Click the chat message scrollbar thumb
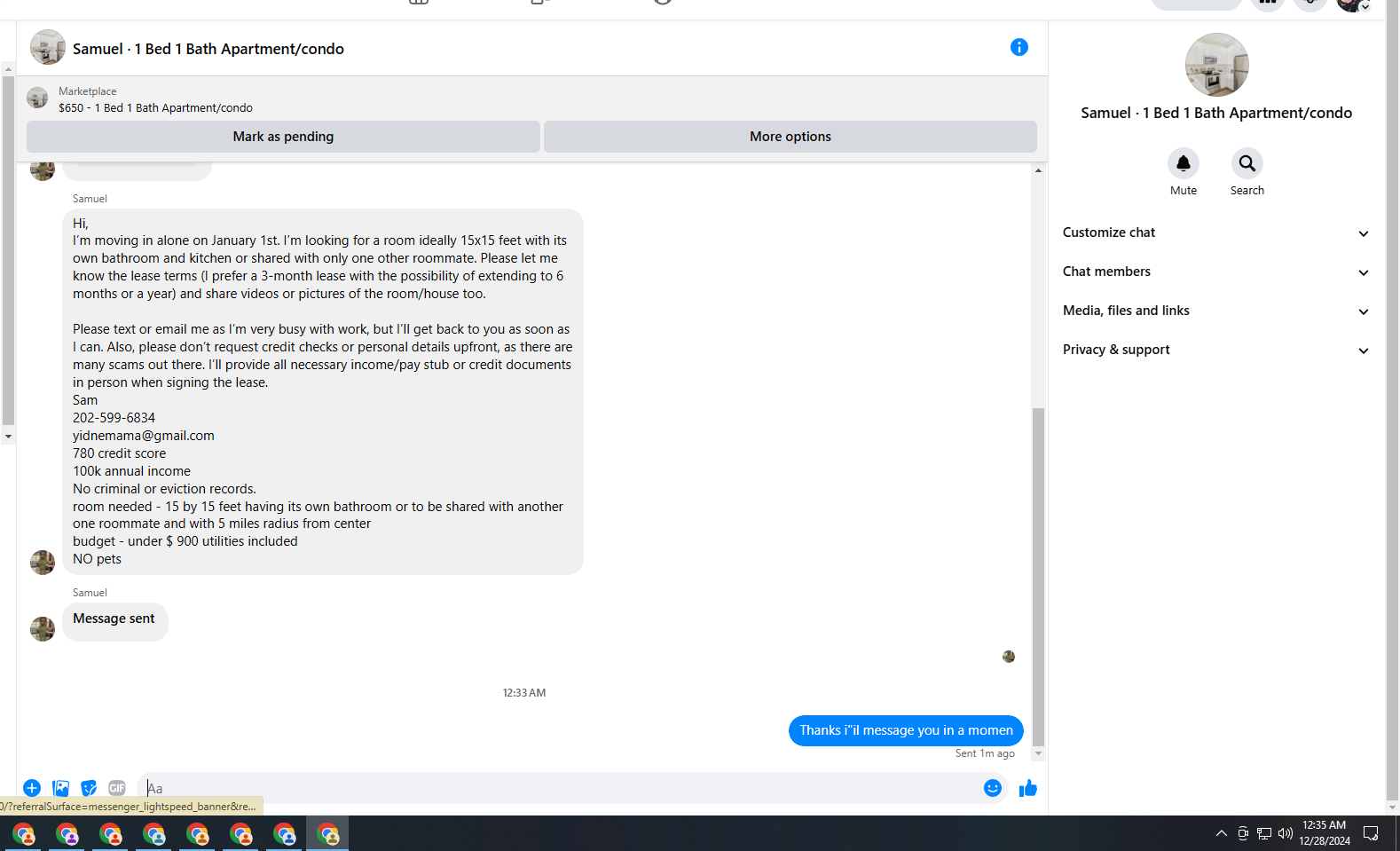This screenshot has width=1400, height=851. click(1038, 577)
